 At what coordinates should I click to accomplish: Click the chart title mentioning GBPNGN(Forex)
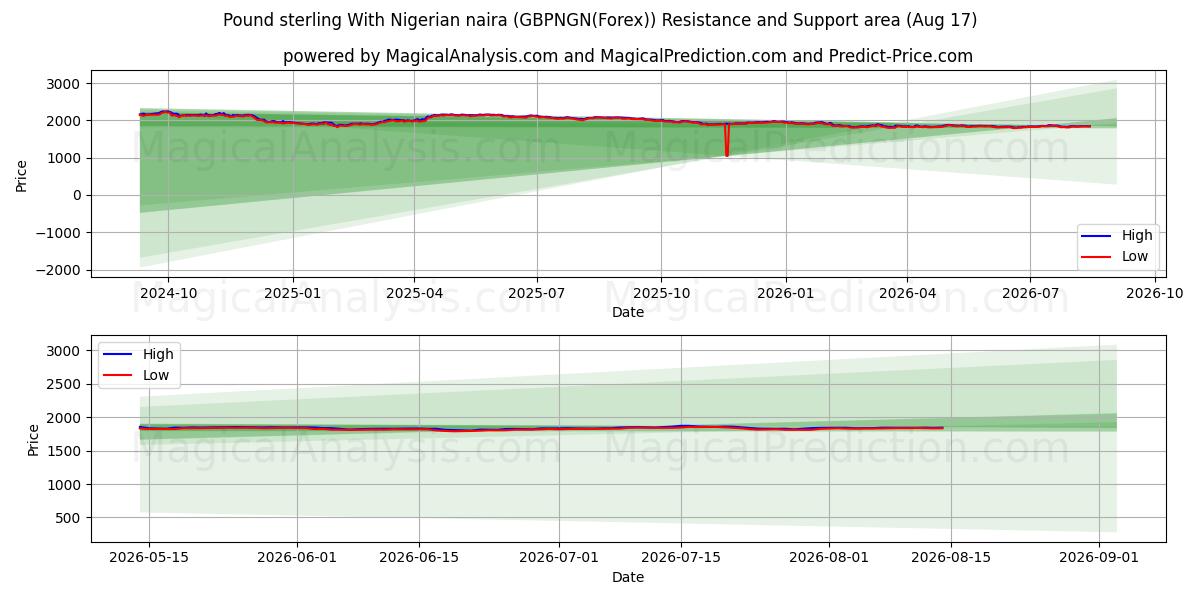(x=600, y=20)
